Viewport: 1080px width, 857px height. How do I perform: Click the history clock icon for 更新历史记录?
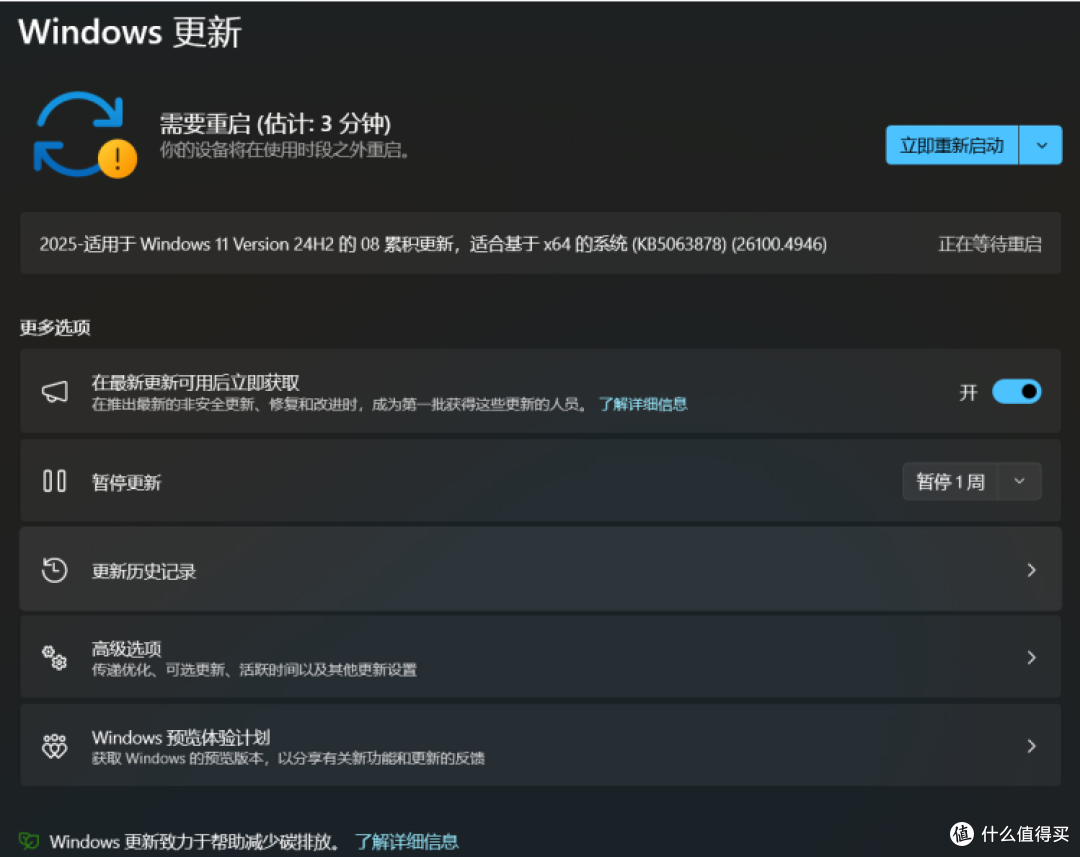coord(55,569)
